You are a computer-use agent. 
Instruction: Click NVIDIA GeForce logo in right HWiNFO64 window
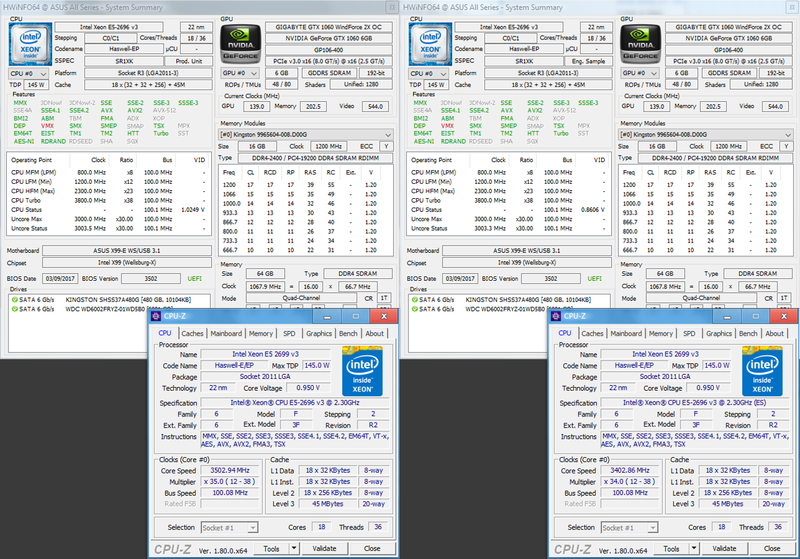[x=640, y=44]
